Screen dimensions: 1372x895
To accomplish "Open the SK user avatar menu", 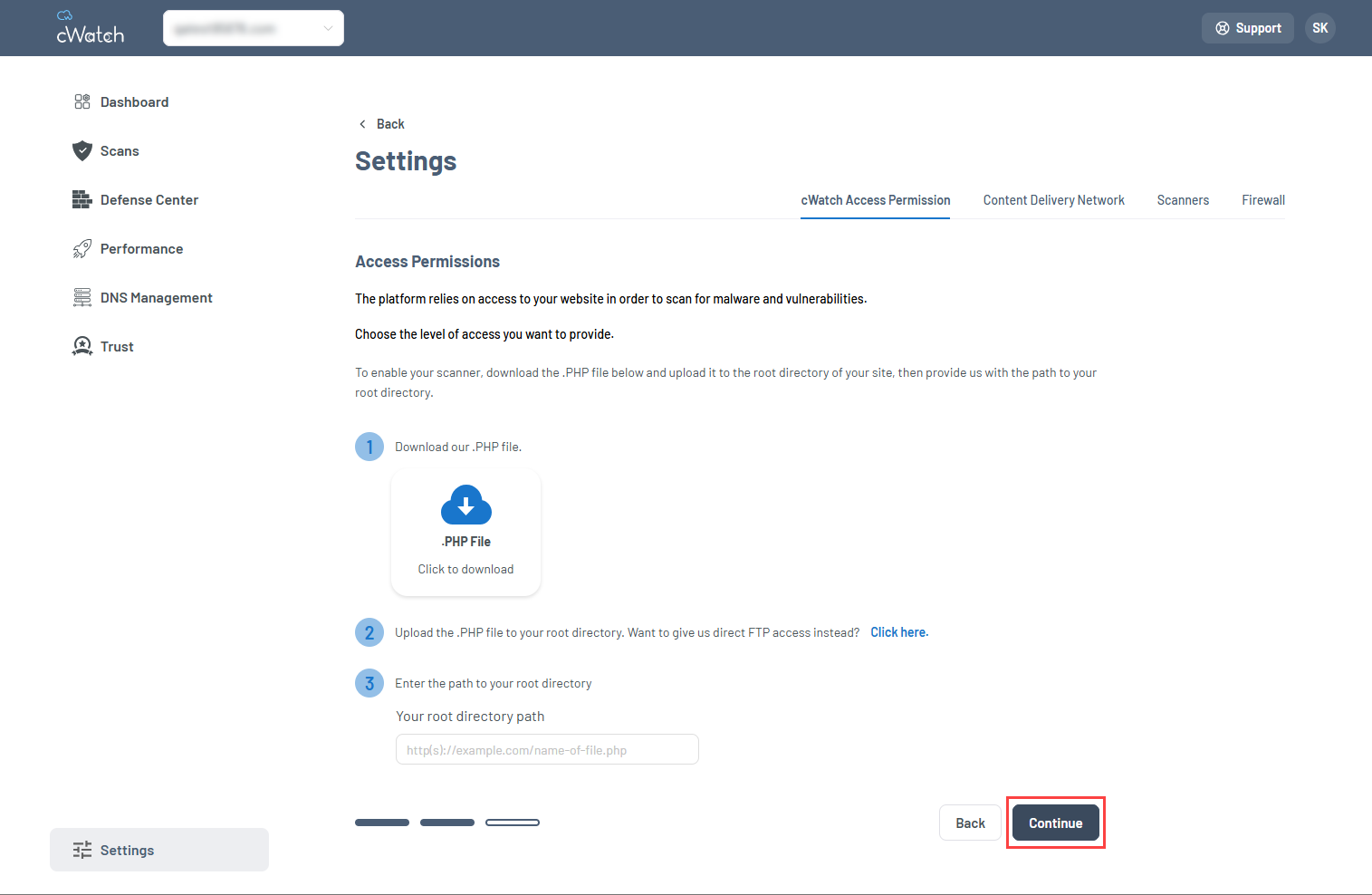I will point(1320,28).
